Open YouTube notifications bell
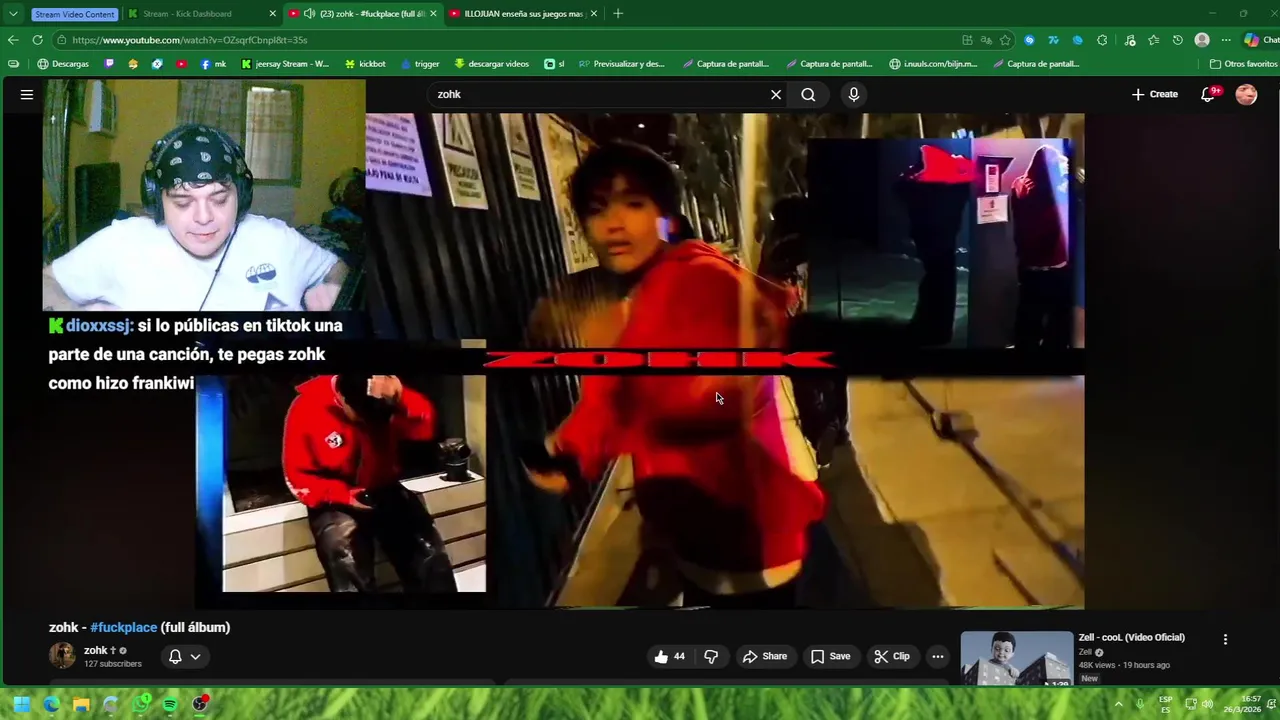This screenshot has height=720, width=1280. [1208, 94]
